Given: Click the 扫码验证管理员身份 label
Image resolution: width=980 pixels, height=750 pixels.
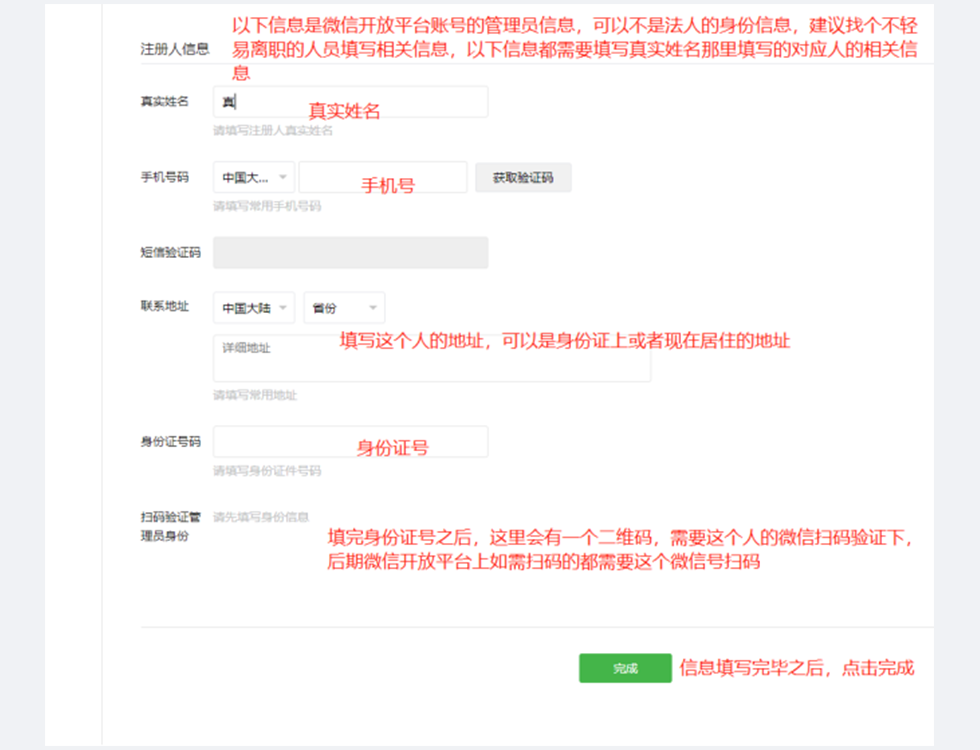Looking at the screenshot, I should [x=171, y=526].
